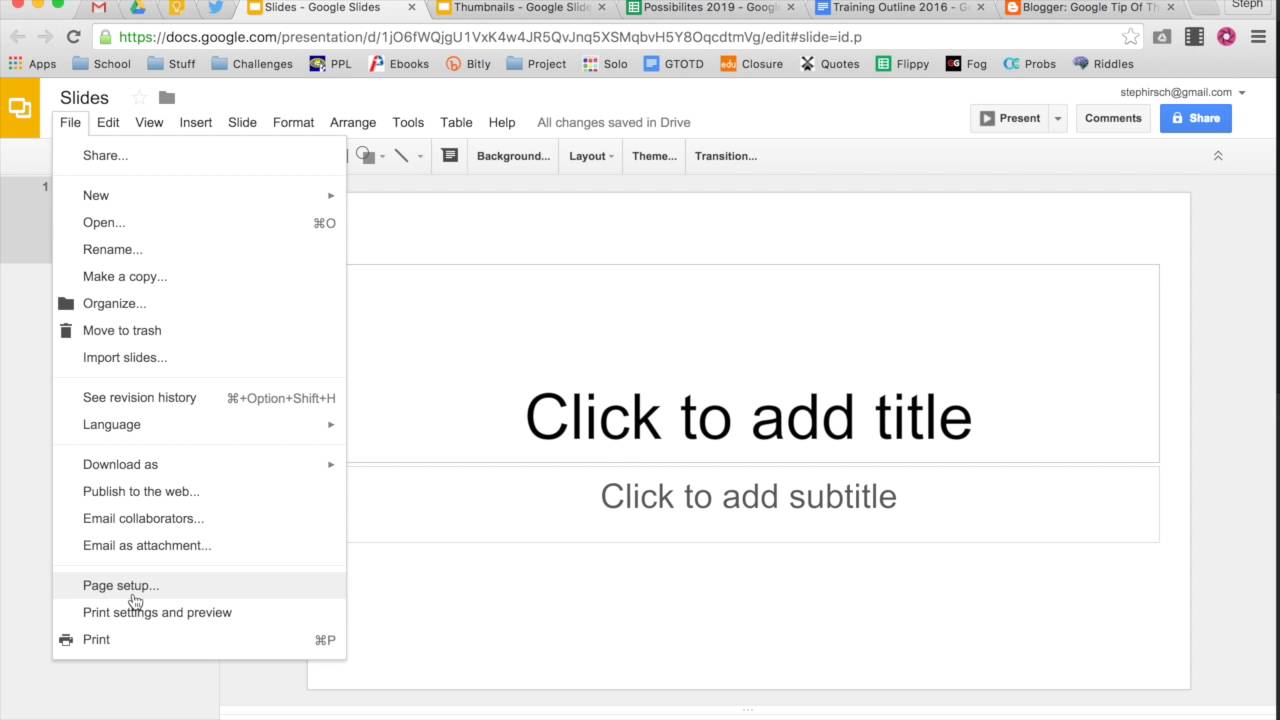This screenshot has width=1280, height=720.
Task: Open the Arrange menu
Action: tap(353, 123)
